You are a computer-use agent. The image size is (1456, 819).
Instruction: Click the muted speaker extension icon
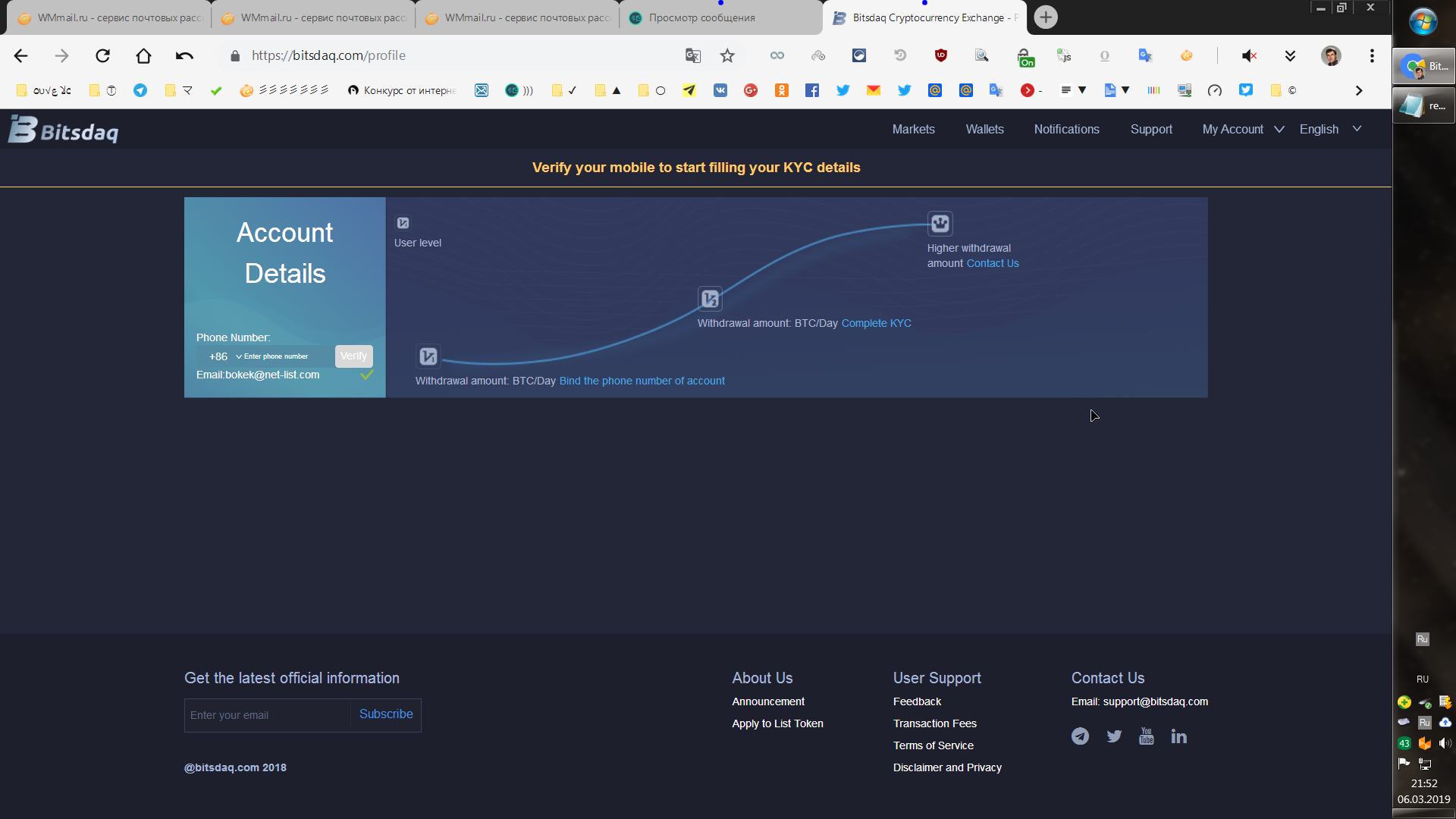point(1249,55)
